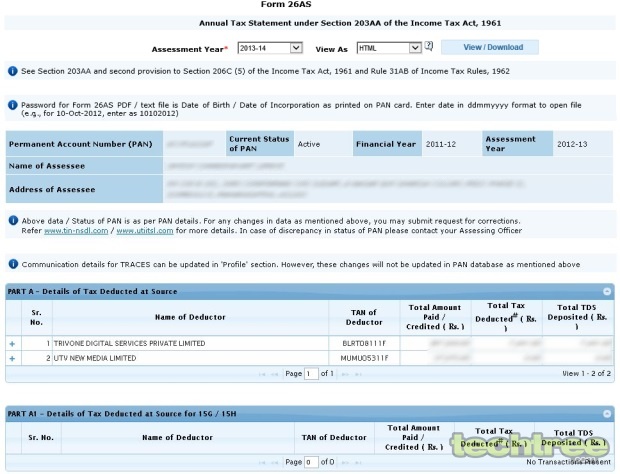Open the www.utiitsl.com link

[x=145, y=230]
